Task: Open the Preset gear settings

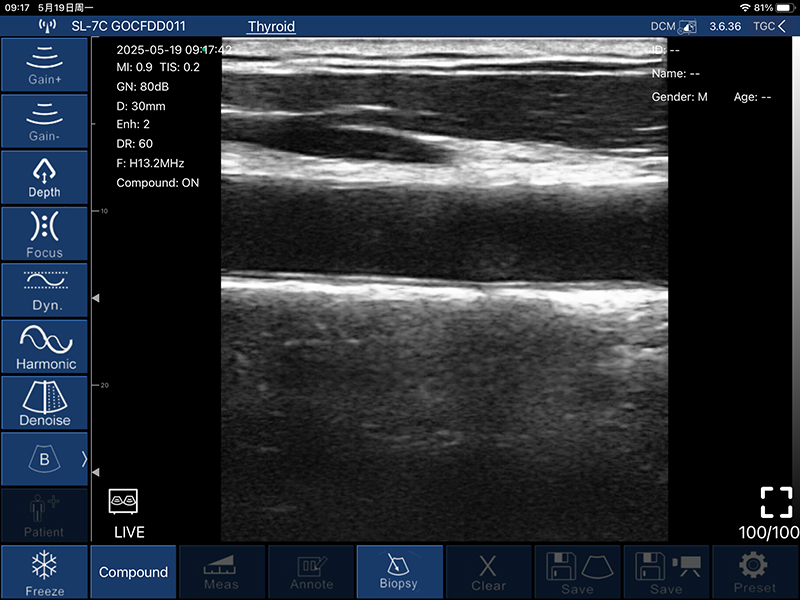Action: click(754, 571)
